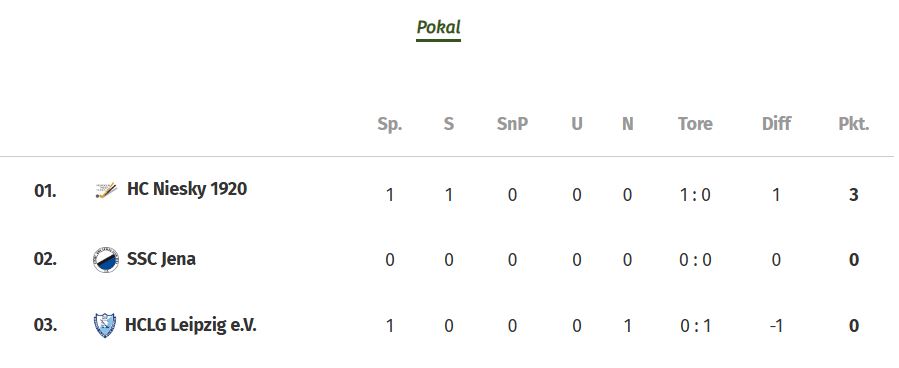The width and height of the screenshot is (899, 368).
Task: Select the Sp. column header
Action: (390, 124)
